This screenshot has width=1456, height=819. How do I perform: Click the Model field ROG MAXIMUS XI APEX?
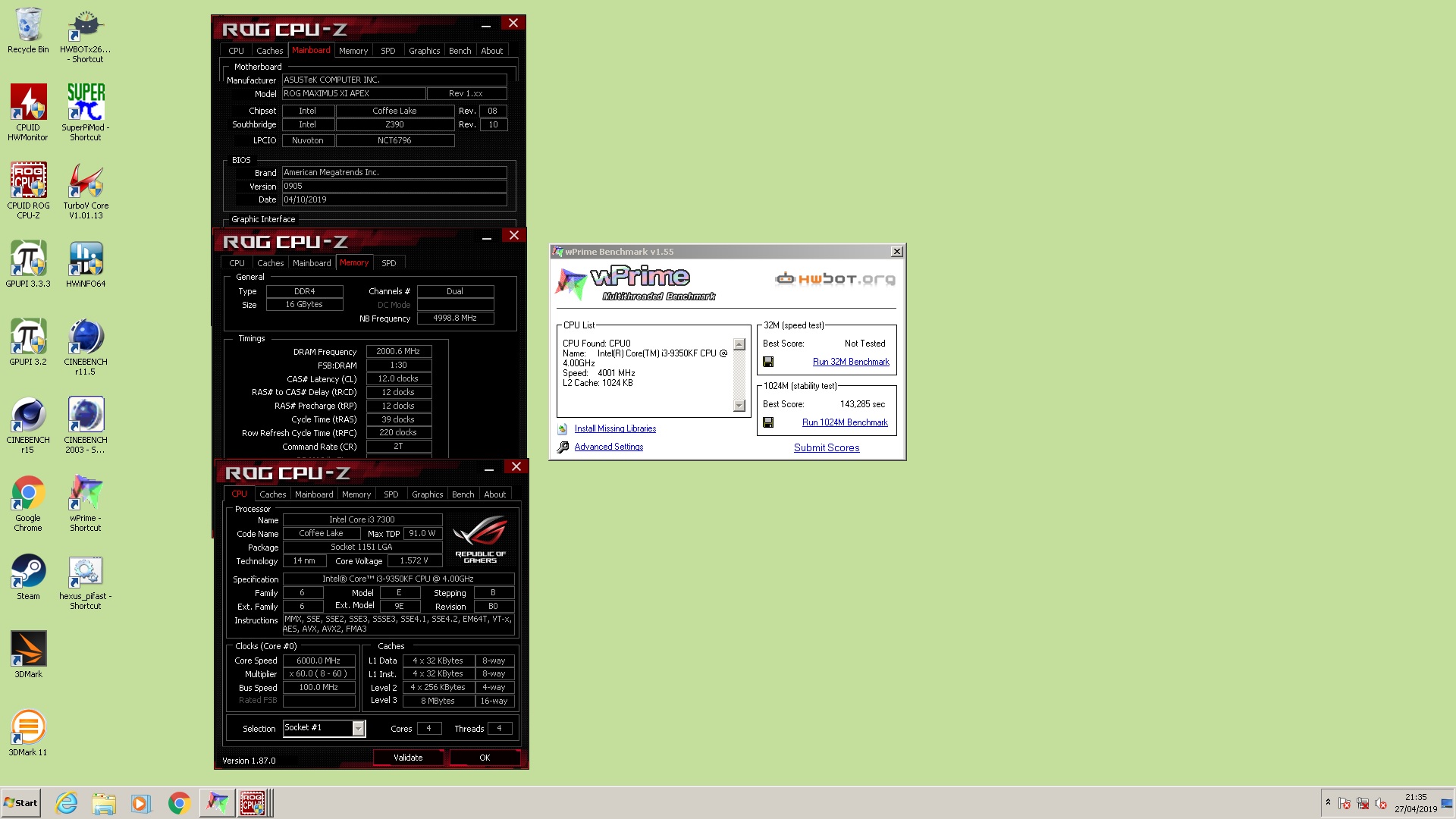click(x=353, y=94)
